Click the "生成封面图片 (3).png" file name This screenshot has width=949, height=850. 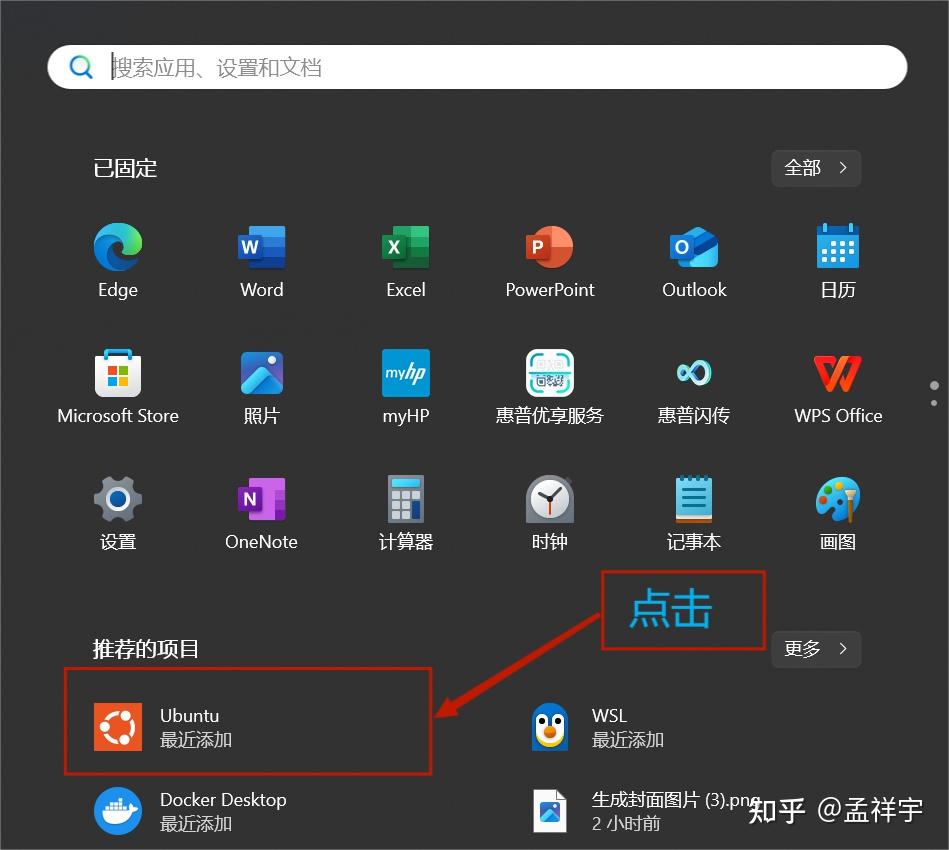(x=675, y=800)
